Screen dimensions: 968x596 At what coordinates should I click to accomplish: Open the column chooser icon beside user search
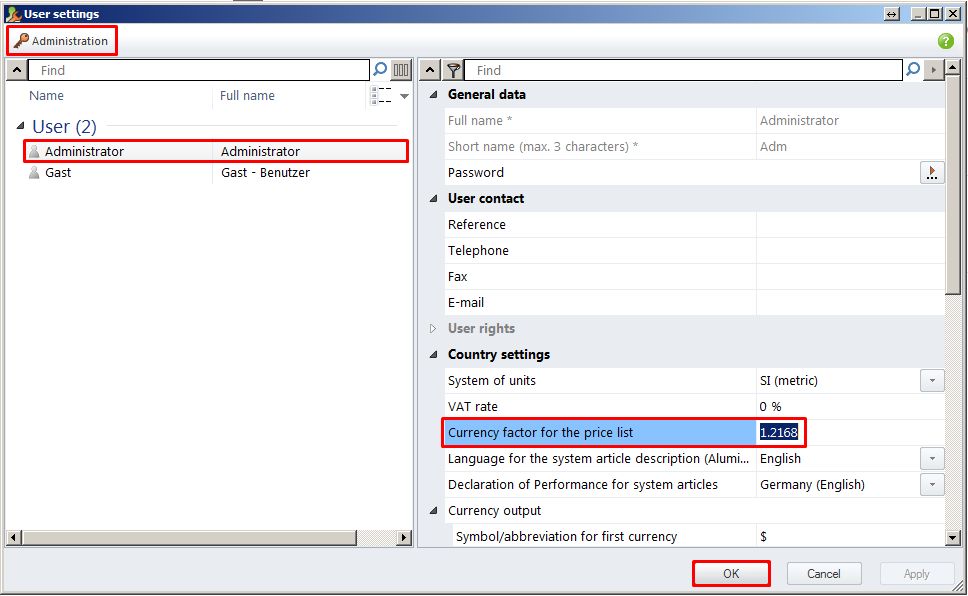401,70
